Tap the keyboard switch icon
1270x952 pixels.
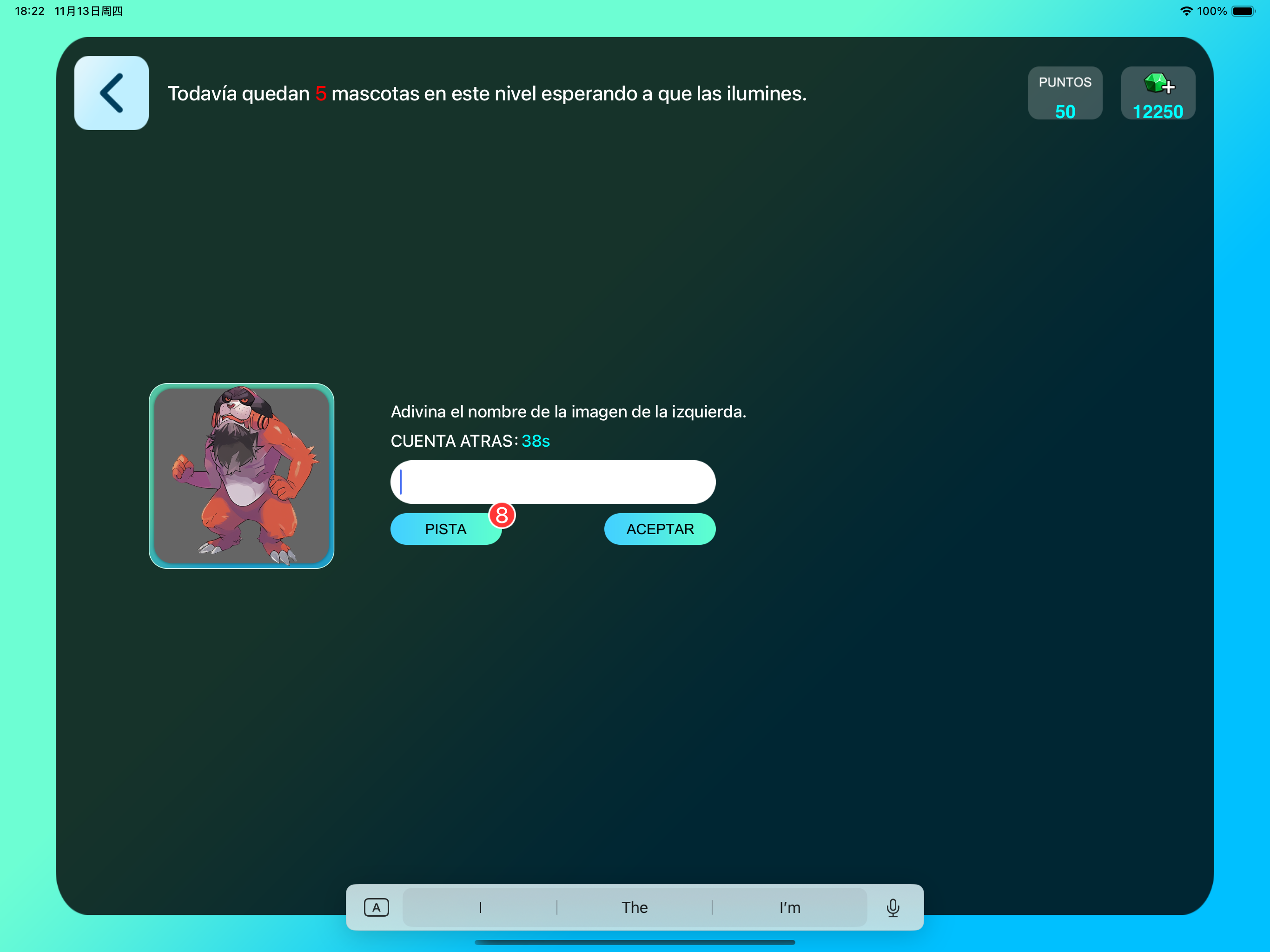[377, 908]
